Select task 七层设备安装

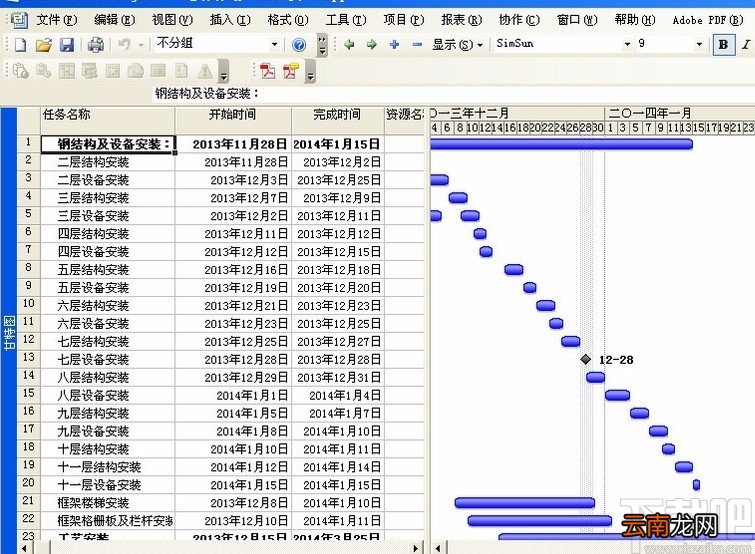coord(107,360)
